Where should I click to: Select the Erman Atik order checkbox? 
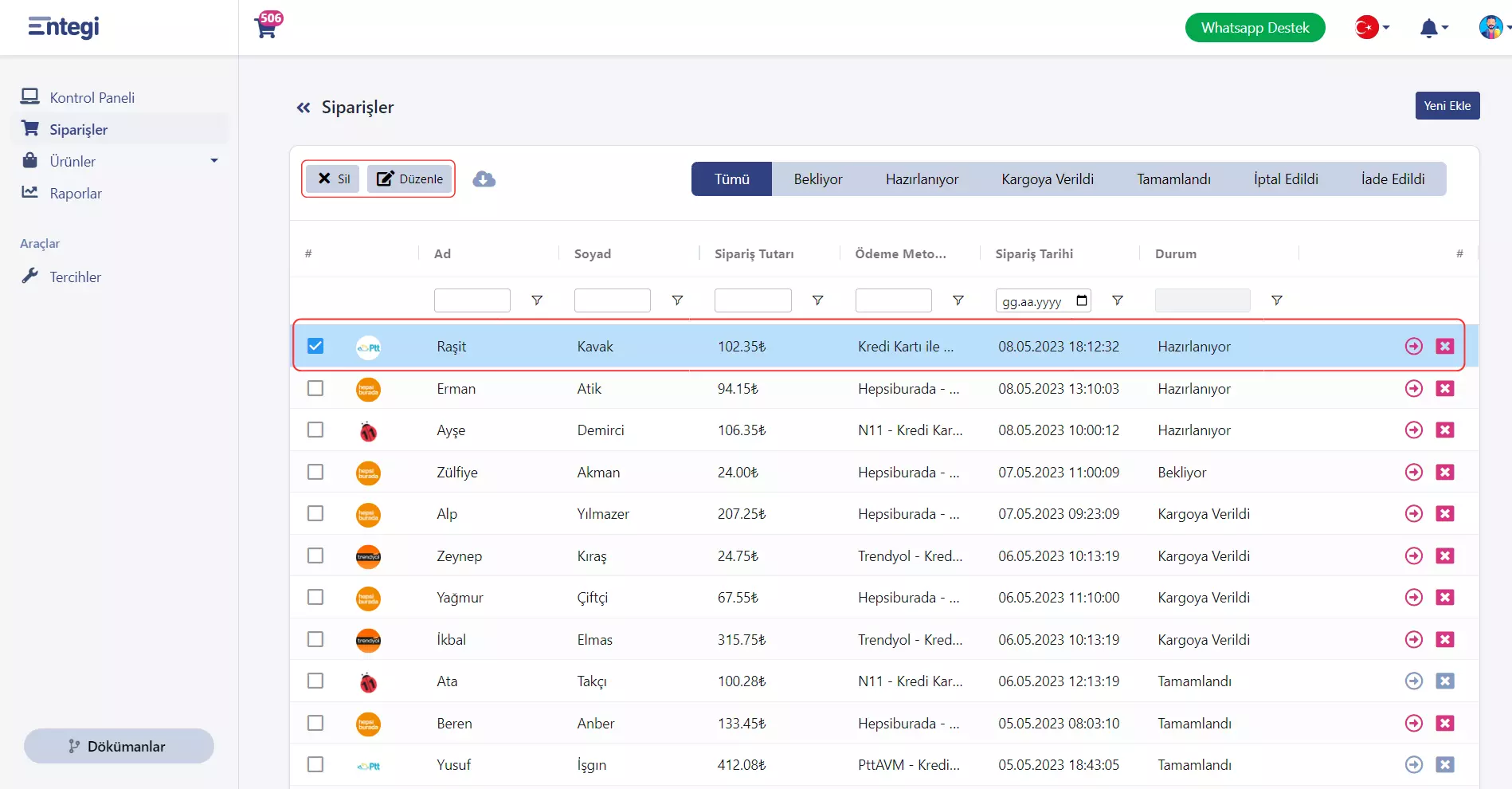point(315,388)
